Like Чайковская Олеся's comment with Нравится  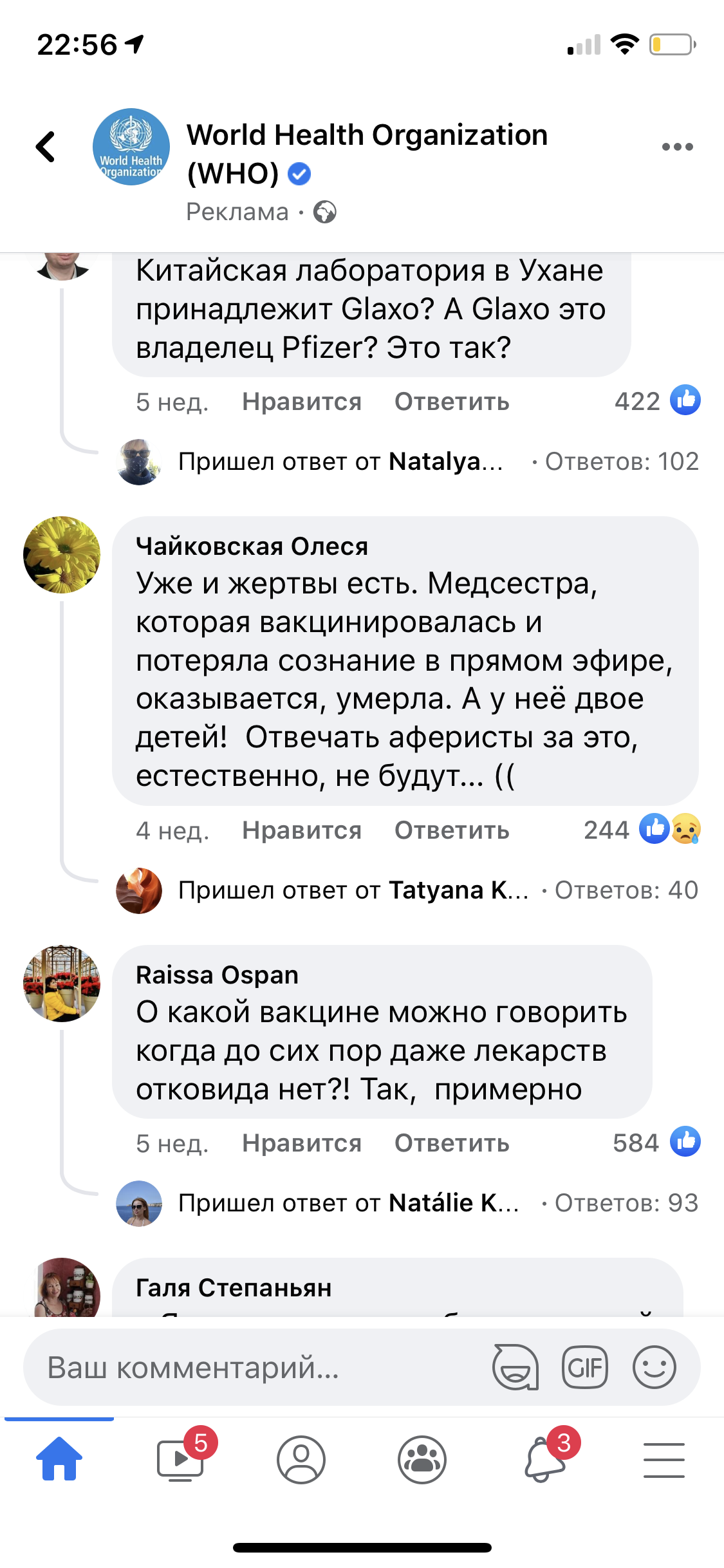pos(302,830)
